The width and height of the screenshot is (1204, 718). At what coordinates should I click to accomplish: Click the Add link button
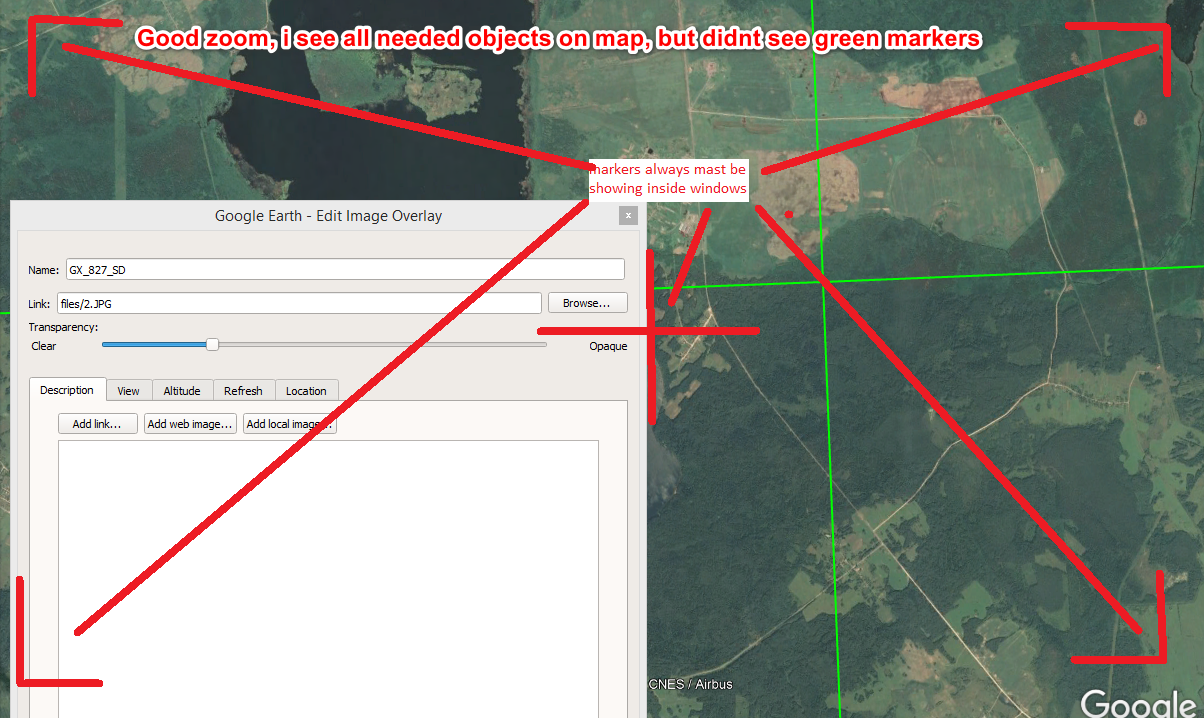[97, 423]
